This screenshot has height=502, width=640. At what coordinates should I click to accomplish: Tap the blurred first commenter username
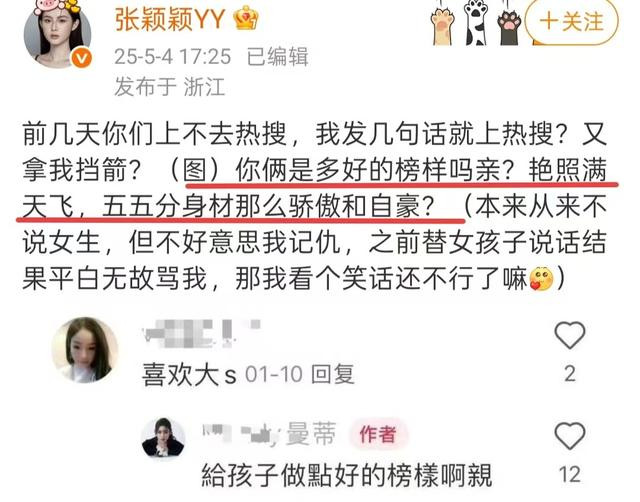click(x=202, y=334)
